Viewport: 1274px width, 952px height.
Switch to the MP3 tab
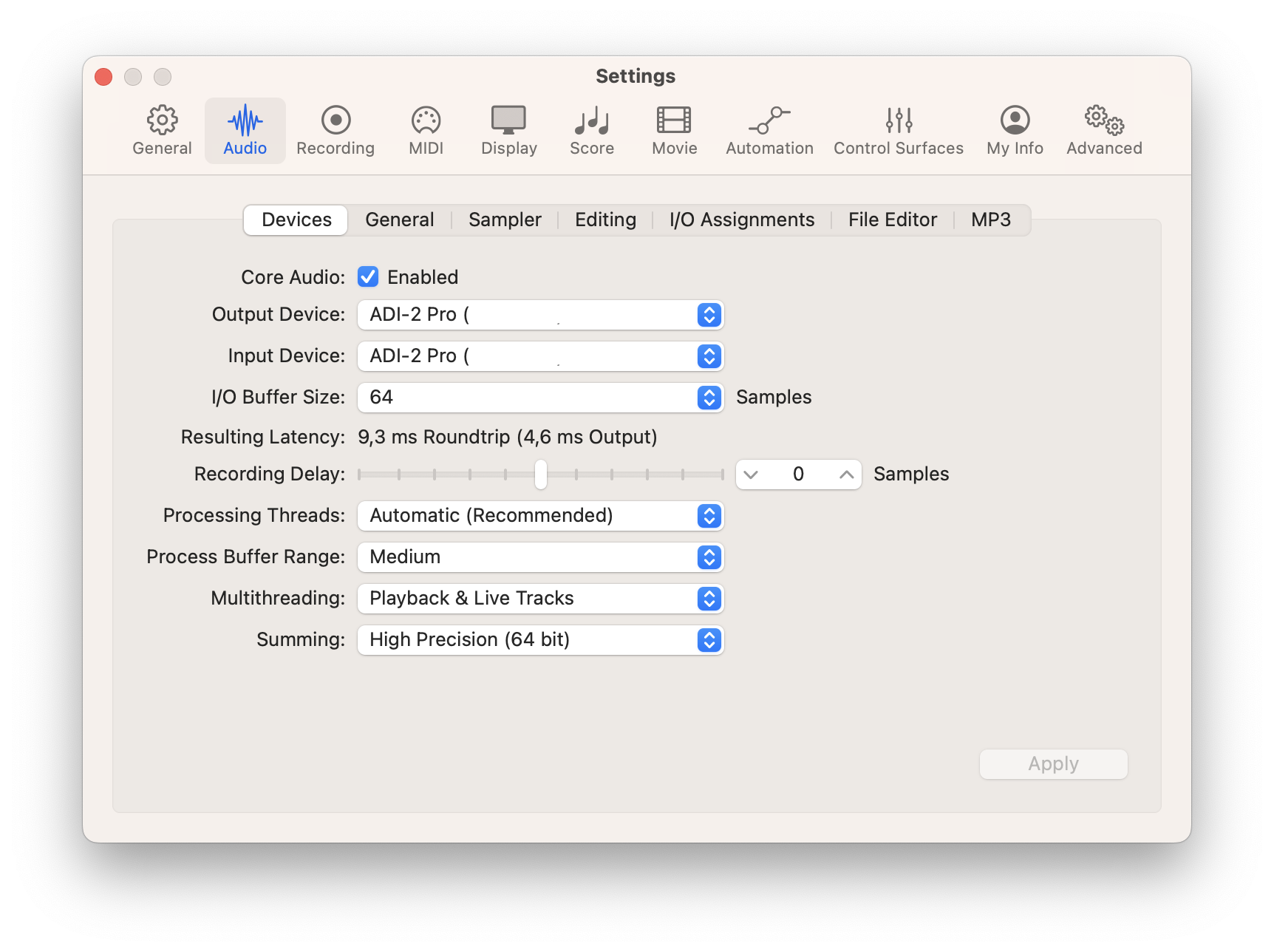(x=991, y=220)
